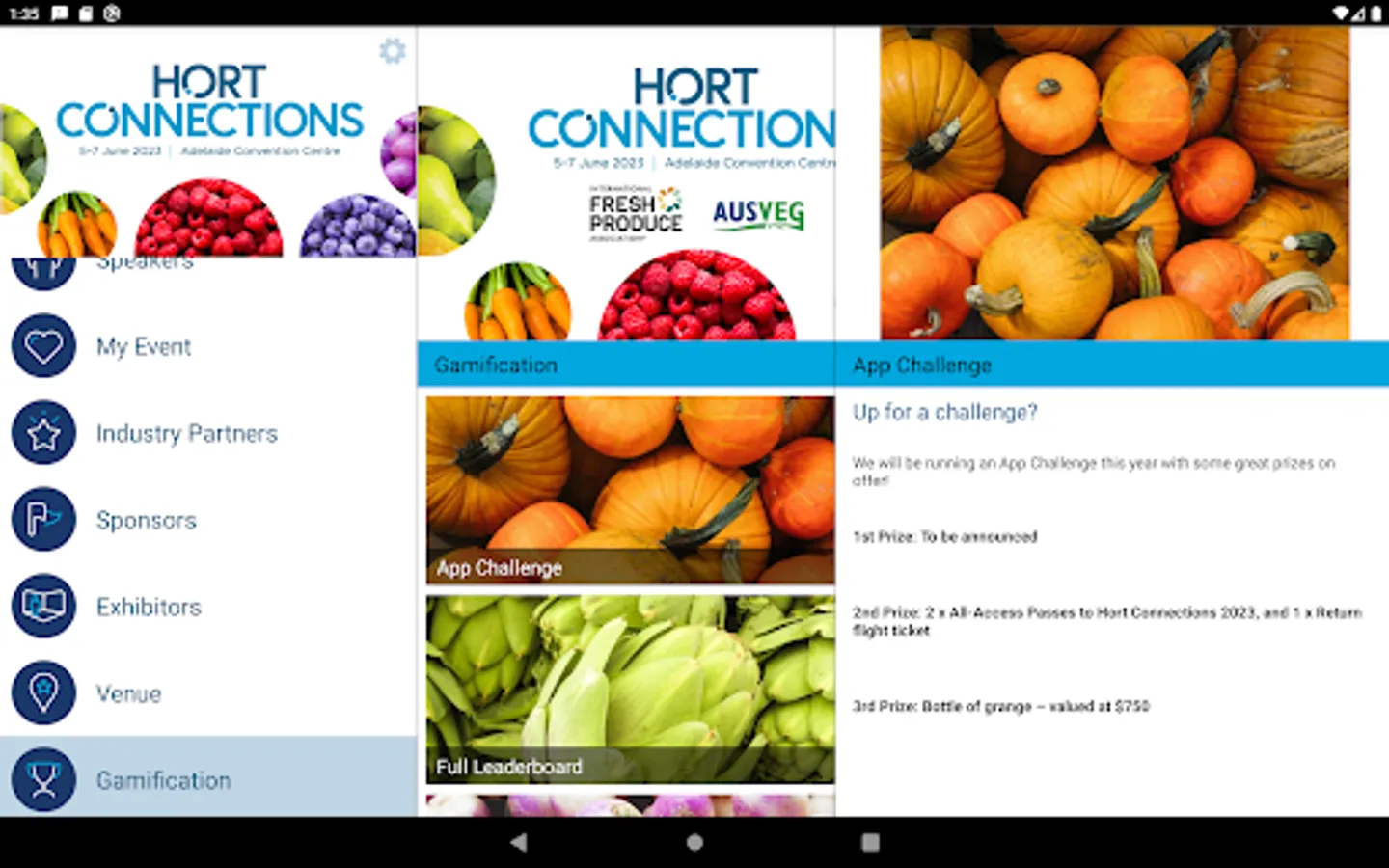Click the Wi-Fi status icon

point(1341,14)
